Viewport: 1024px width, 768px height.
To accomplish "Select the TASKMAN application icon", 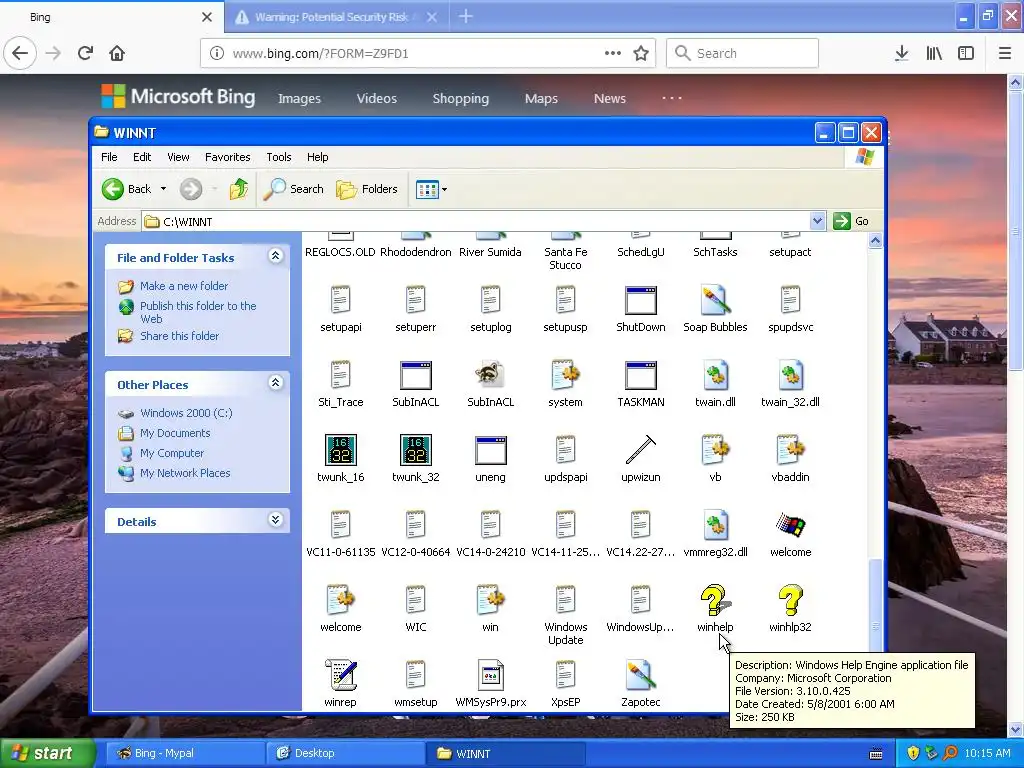I will tap(640, 375).
